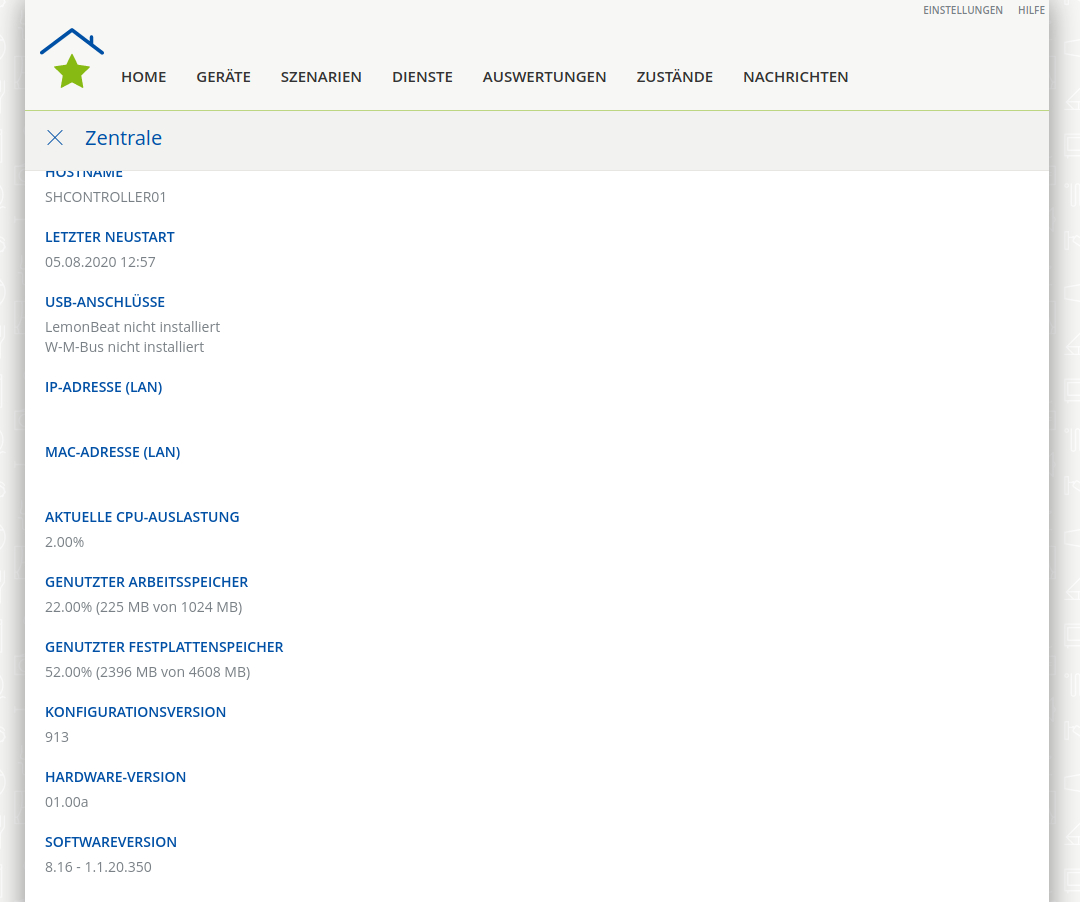Open the HOME menu item
Screen dimensions: 1080x902
144,77
